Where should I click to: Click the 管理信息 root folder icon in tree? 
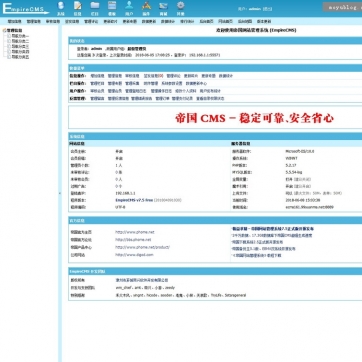point(4,30)
